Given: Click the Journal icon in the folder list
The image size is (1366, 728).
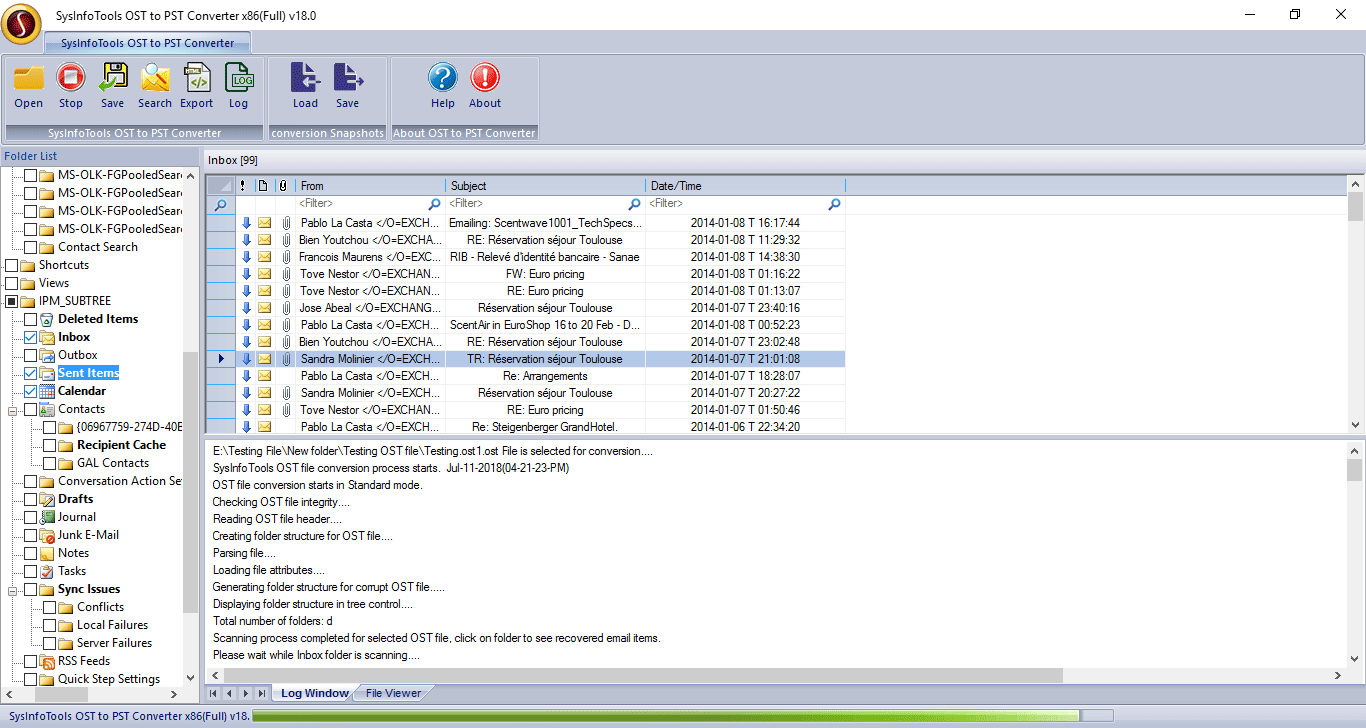Looking at the screenshot, I should click(x=47, y=517).
